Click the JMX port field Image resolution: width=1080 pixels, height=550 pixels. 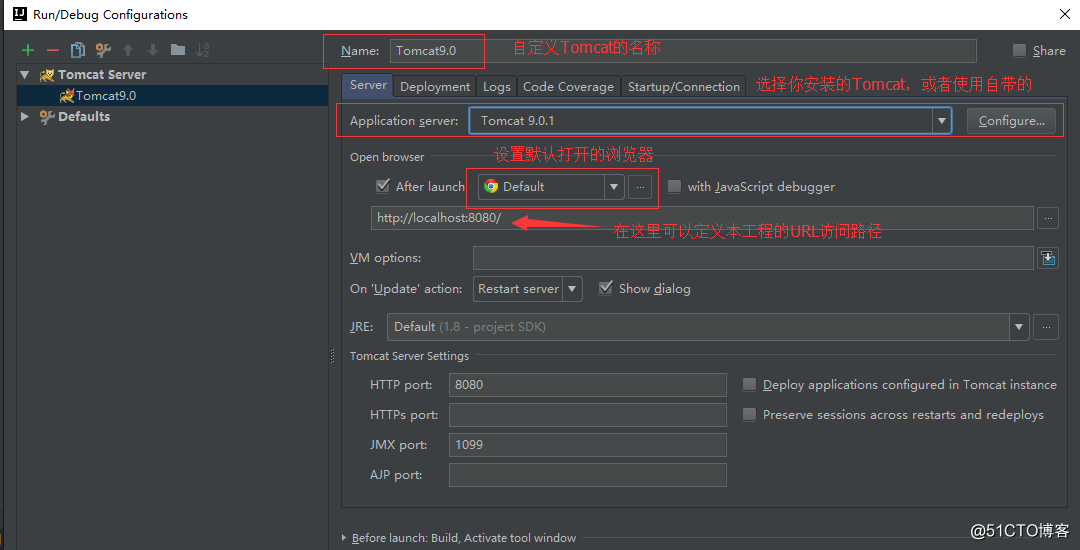pyautogui.click(x=588, y=445)
